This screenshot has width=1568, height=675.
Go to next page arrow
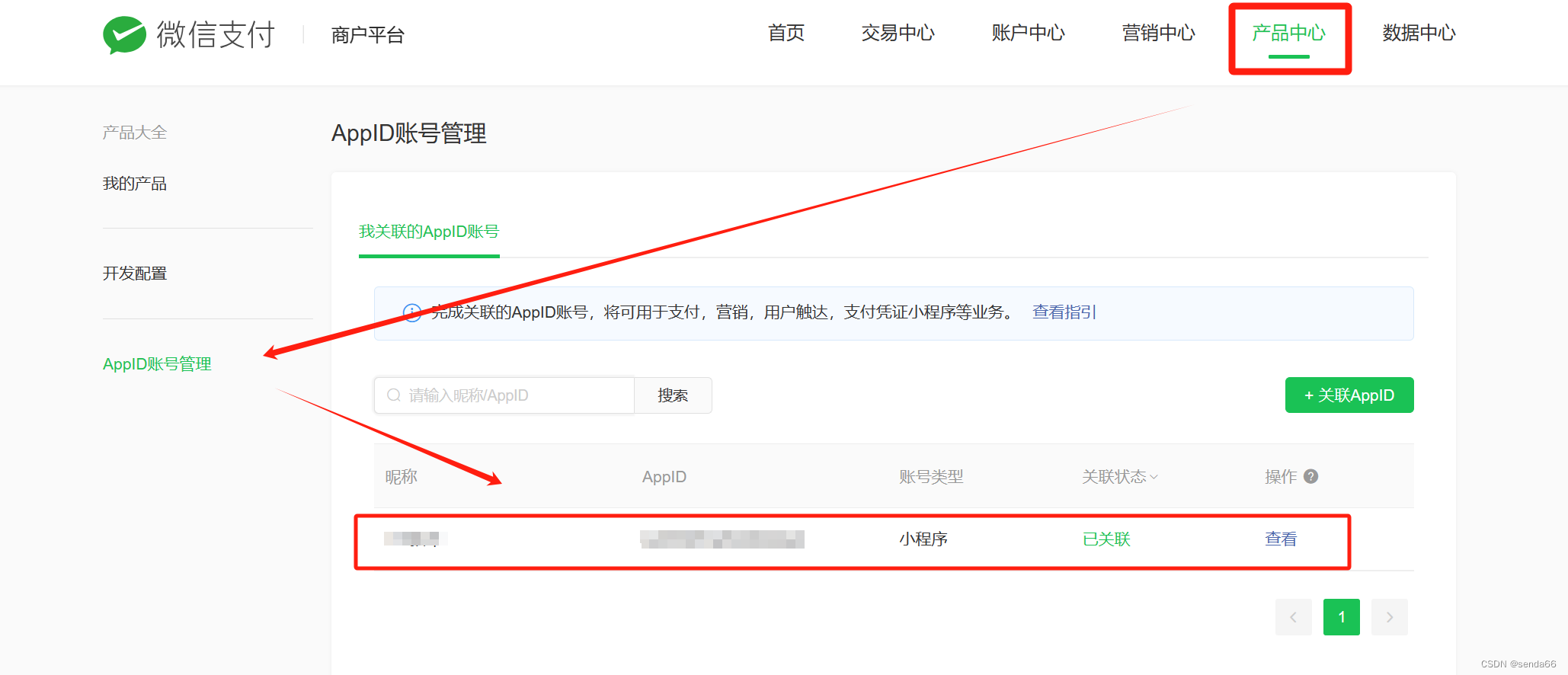[1389, 617]
